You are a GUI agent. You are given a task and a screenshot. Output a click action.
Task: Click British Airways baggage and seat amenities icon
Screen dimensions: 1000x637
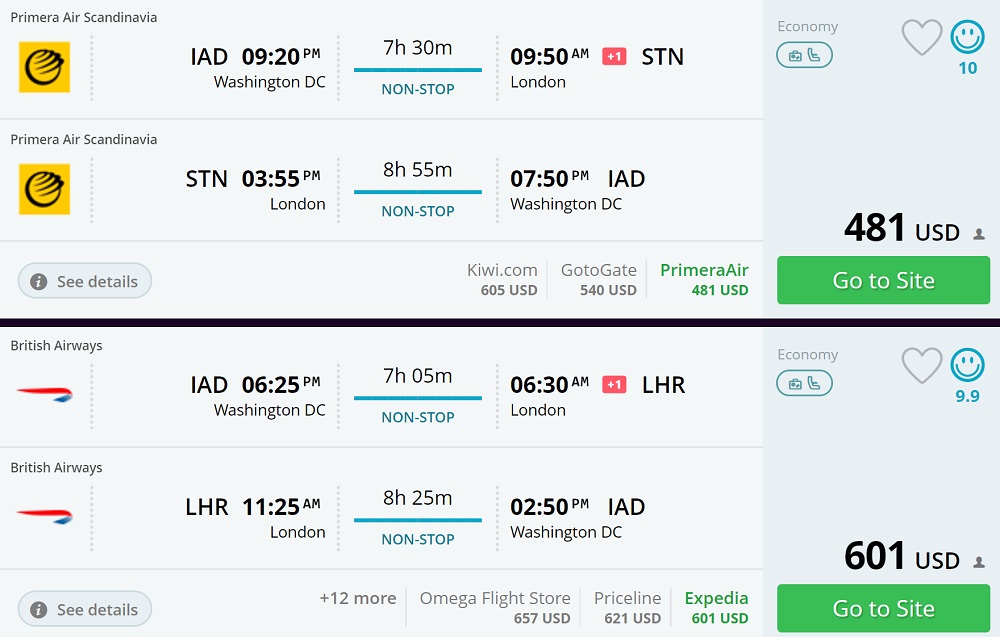(804, 384)
